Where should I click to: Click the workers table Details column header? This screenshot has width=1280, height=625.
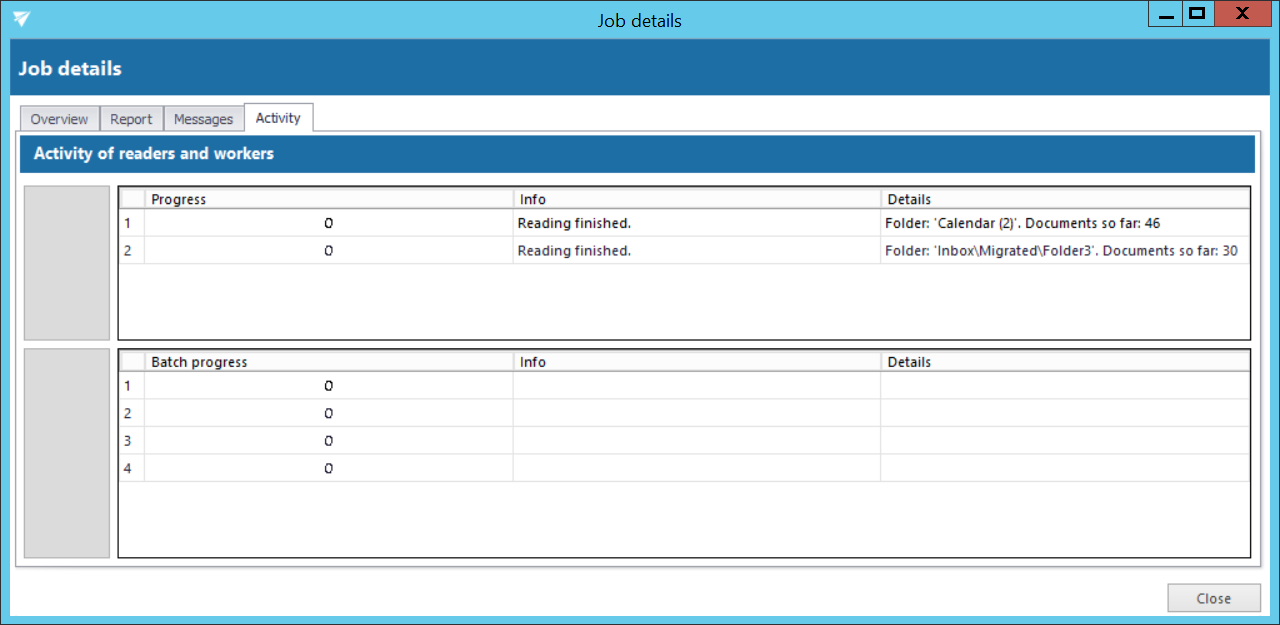pos(1064,362)
